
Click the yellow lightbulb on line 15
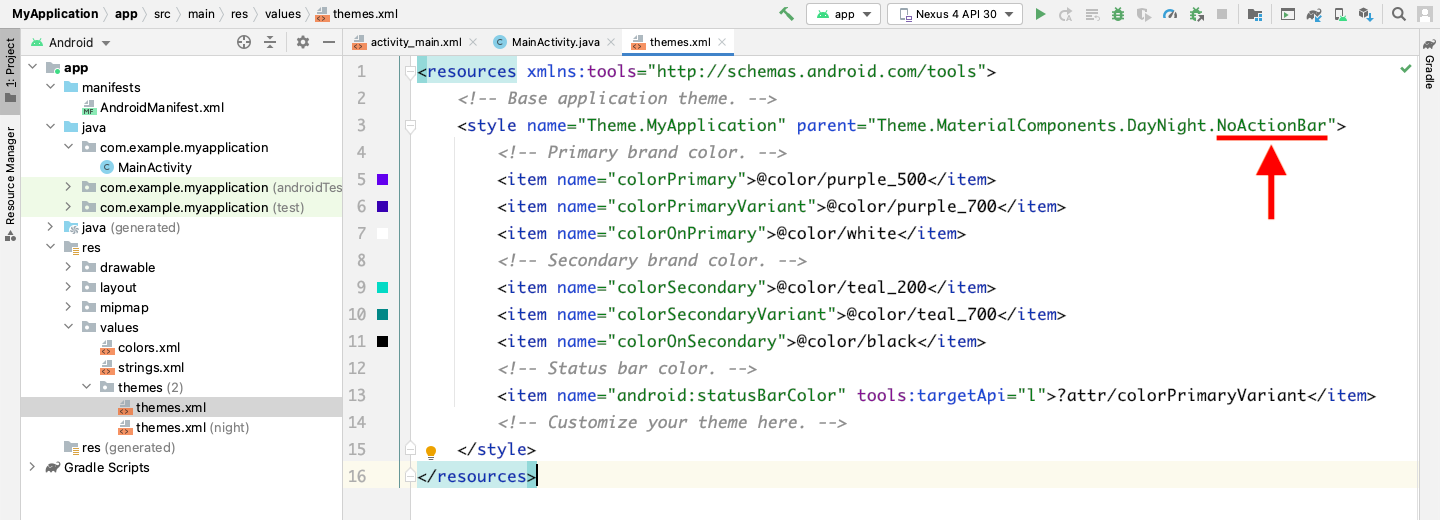click(x=431, y=451)
